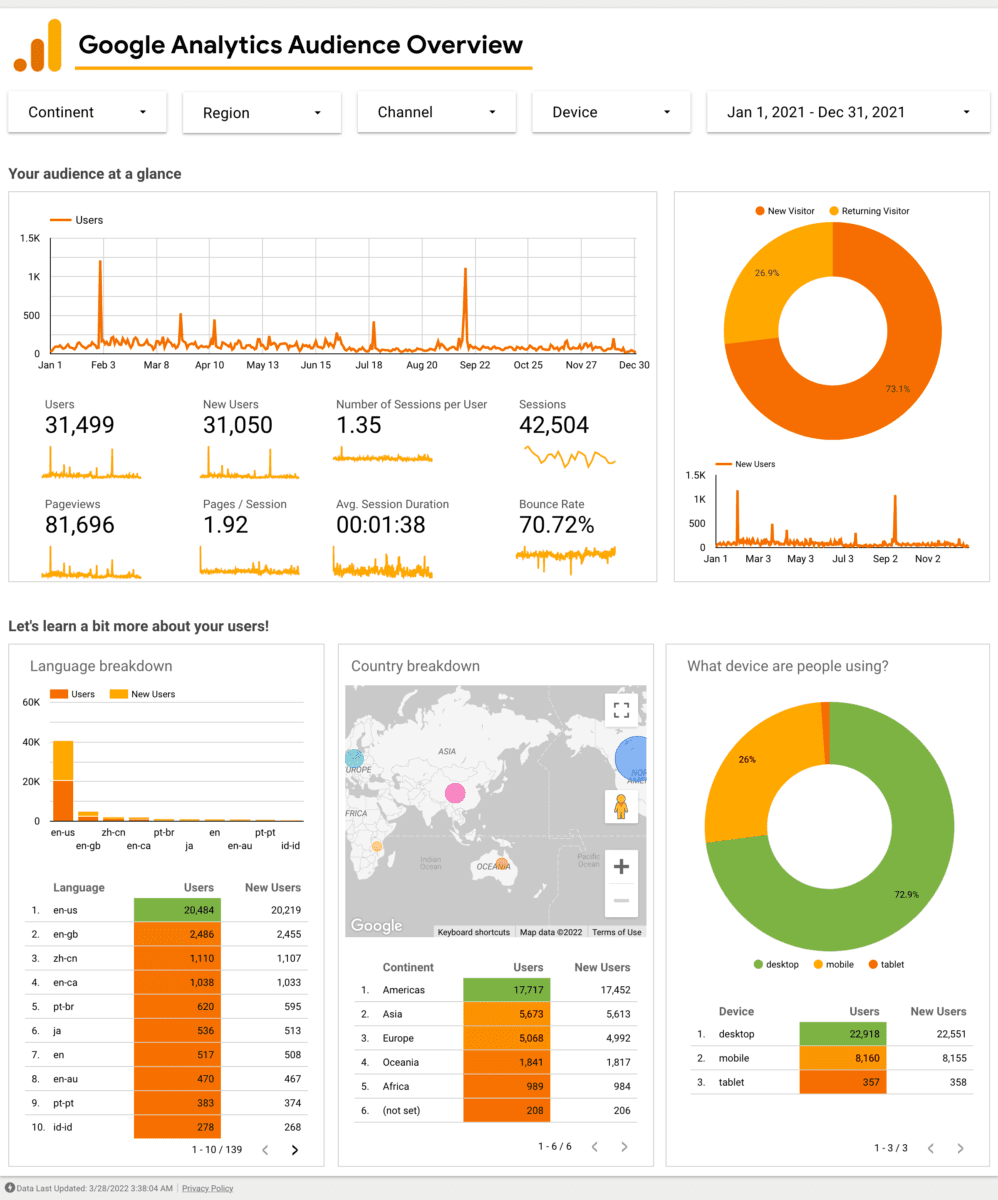The image size is (998, 1200).
Task: Click the Street View pegman icon
Action: click(621, 806)
